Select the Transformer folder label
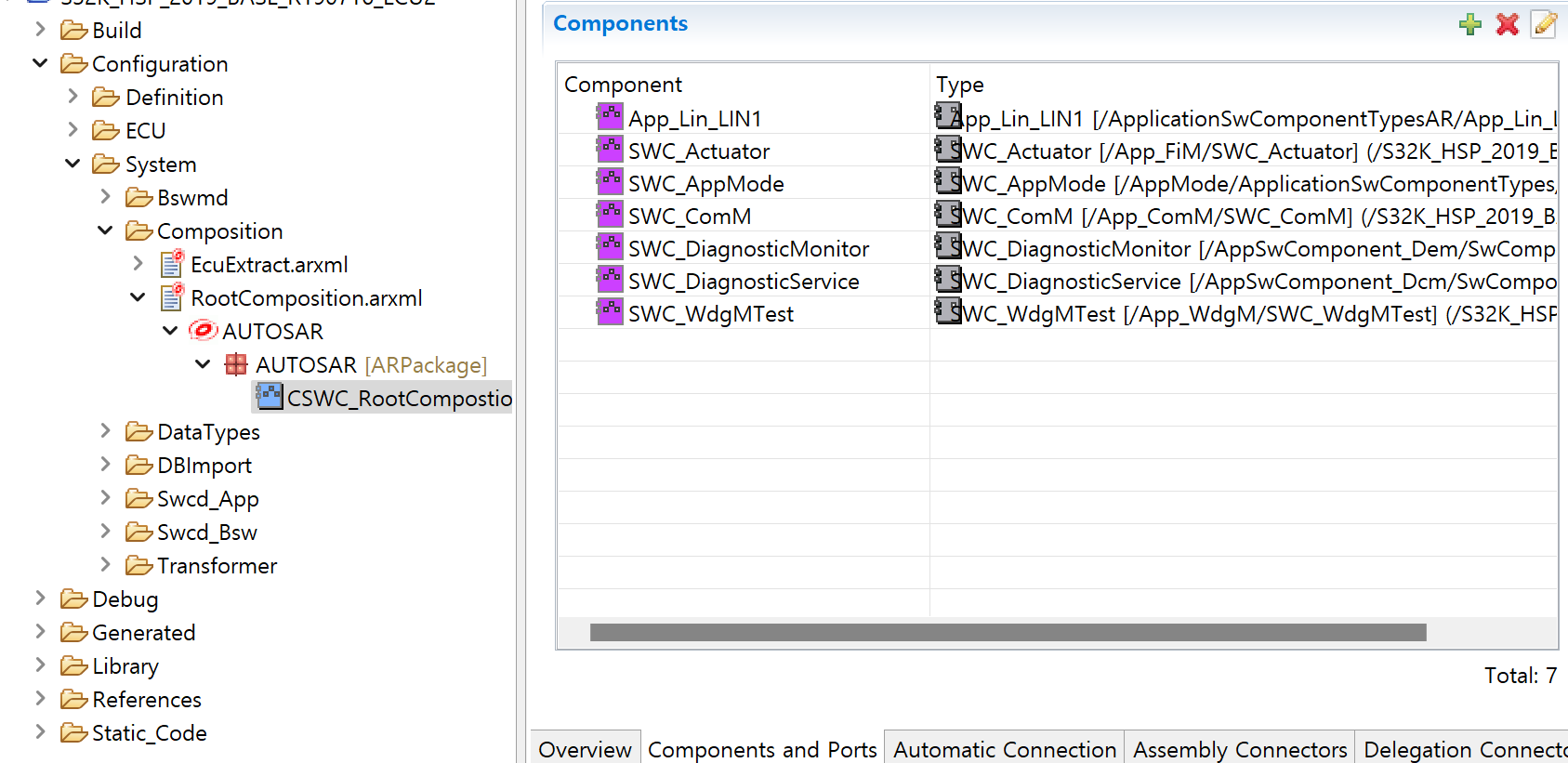1568x763 pixels. (217, 566)
